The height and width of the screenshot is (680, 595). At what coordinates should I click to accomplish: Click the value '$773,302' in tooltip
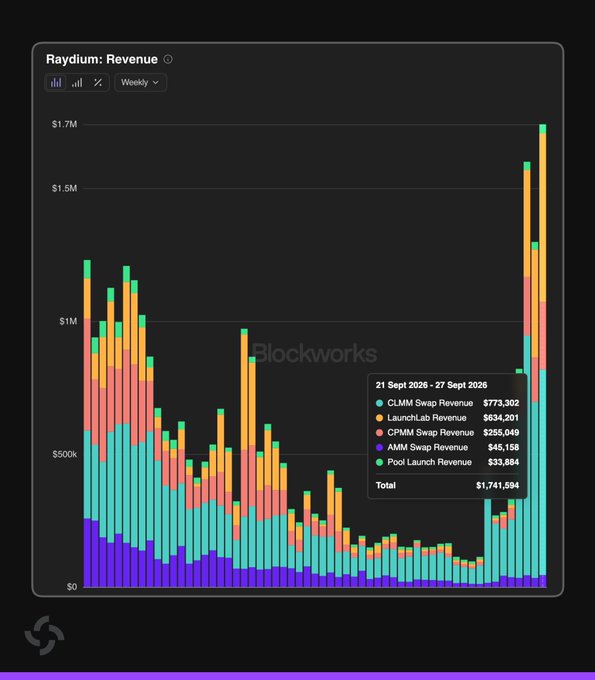(x=501, y=403)
